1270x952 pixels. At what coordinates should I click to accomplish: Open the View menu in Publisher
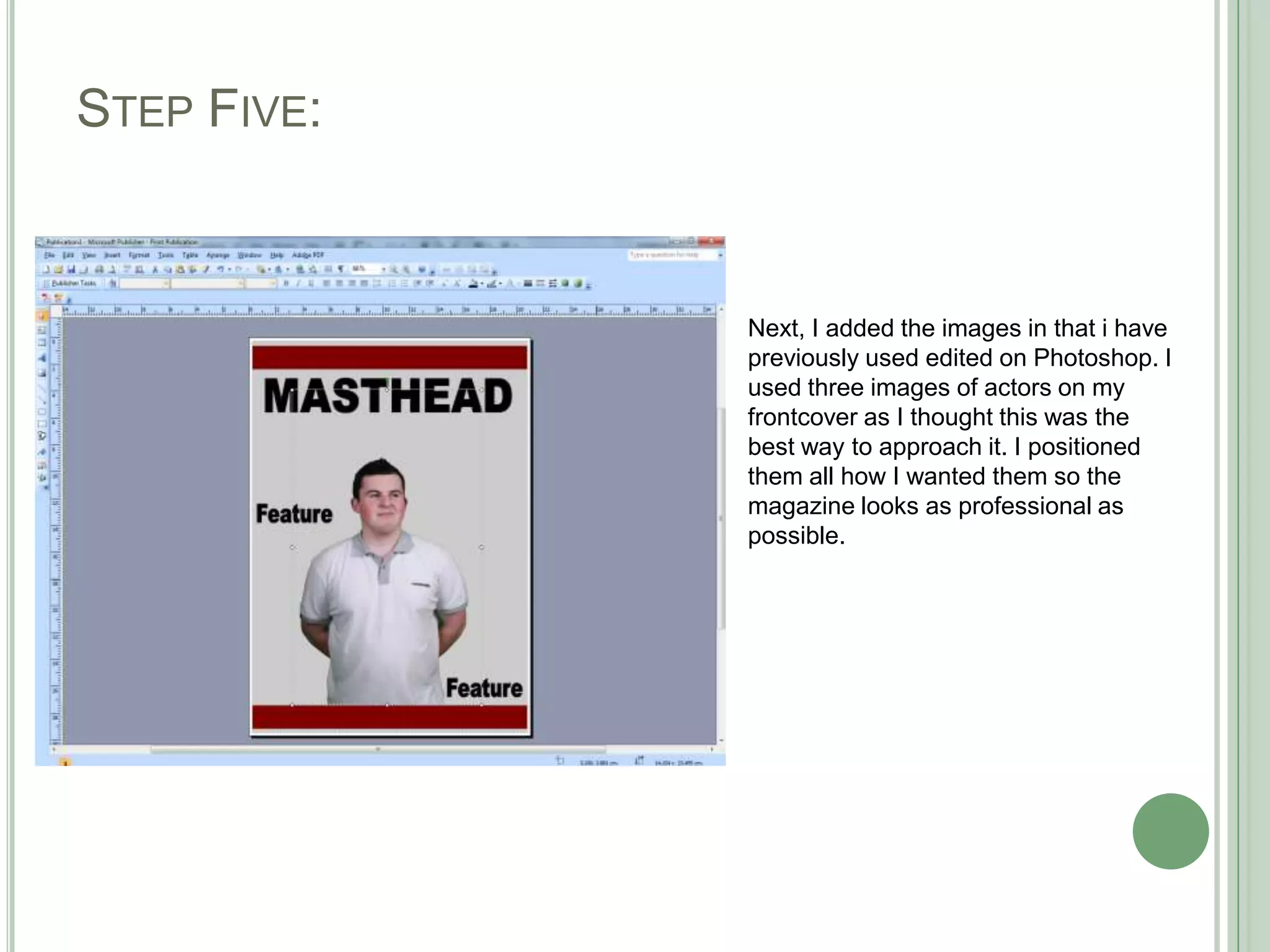tap(89, 255)
